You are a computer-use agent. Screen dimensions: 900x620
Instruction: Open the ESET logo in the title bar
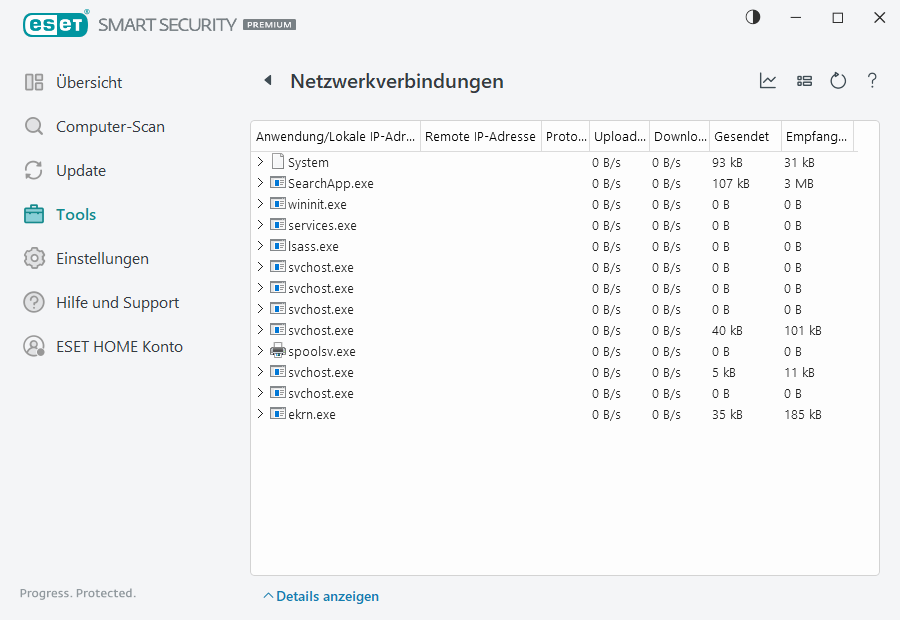click(56, 24)
